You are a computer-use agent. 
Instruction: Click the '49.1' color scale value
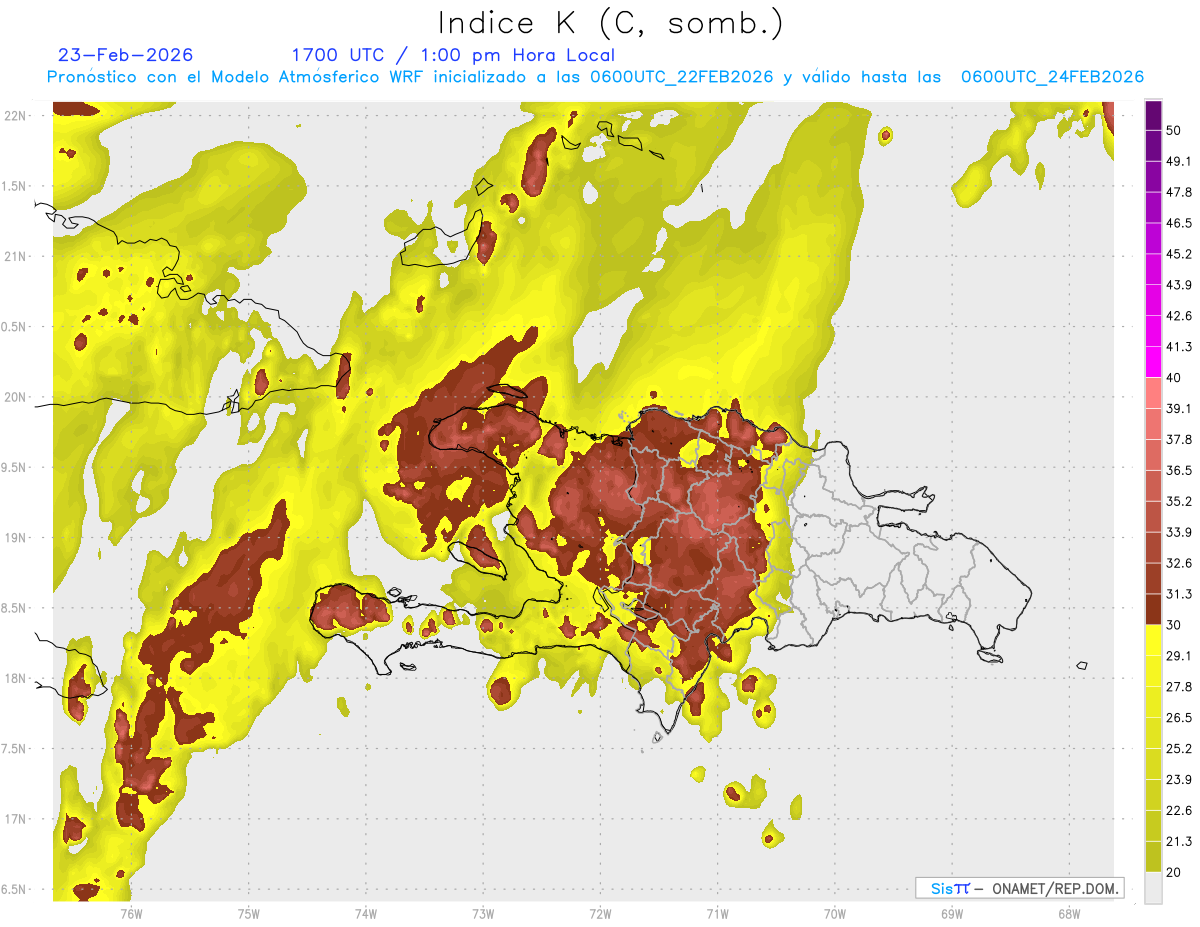coord(1179,162)
